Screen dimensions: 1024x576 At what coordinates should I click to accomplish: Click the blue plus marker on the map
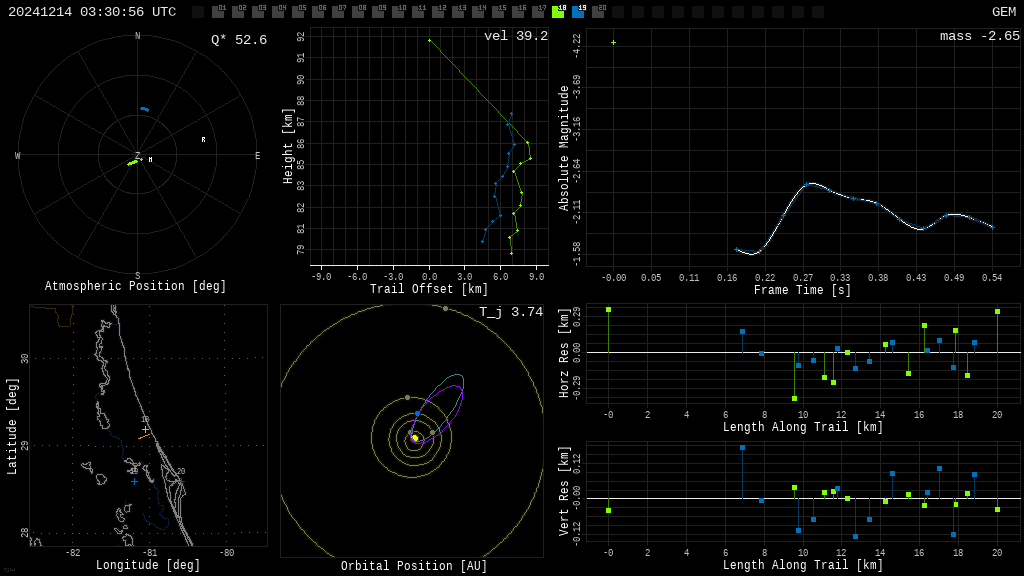pyautogui.click(x=134, y=482)
